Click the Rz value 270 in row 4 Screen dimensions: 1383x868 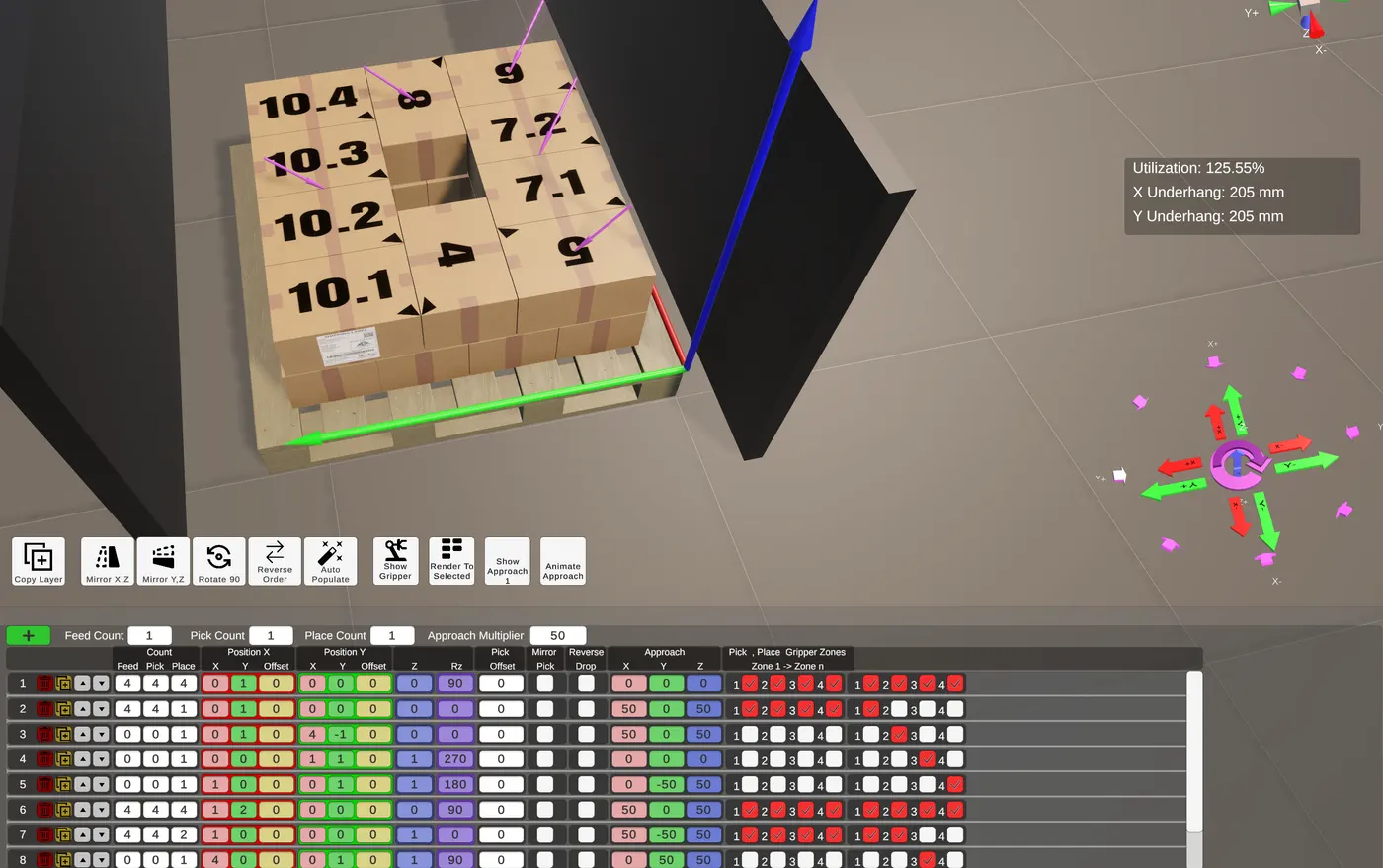tap(455, 759)
